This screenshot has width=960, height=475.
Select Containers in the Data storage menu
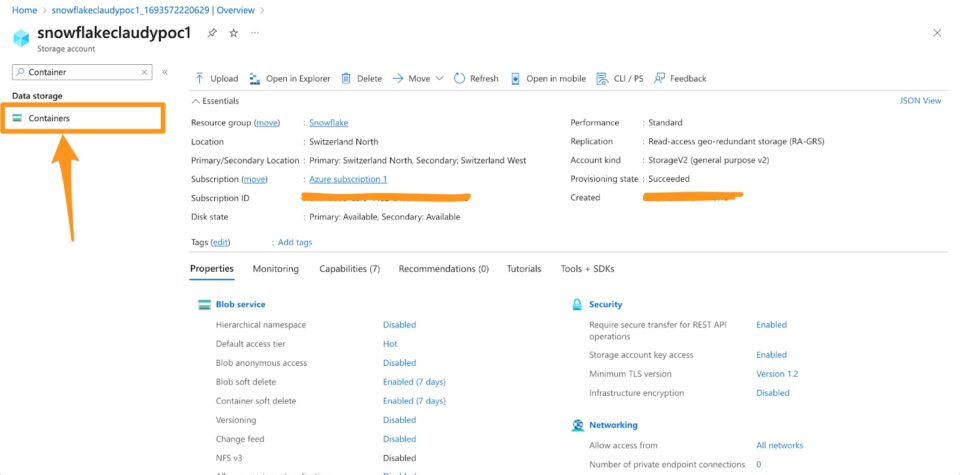[49, 118]
